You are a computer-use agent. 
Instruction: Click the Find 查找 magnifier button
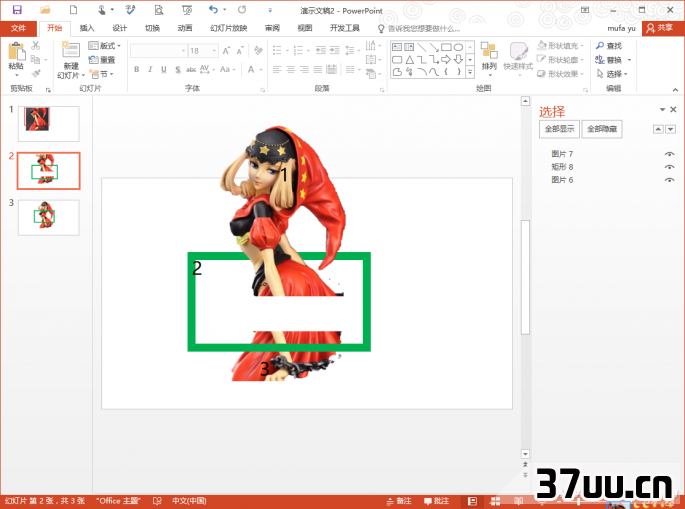(x=609, y=45)
